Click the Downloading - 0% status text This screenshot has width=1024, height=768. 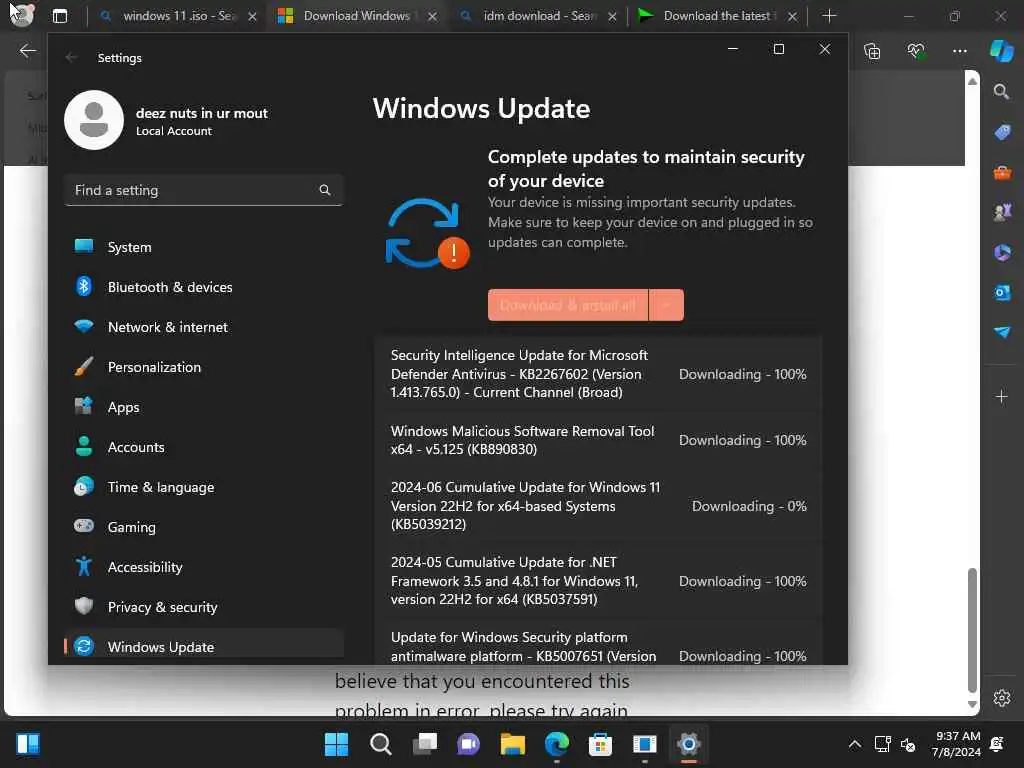(x=749, y=506)
